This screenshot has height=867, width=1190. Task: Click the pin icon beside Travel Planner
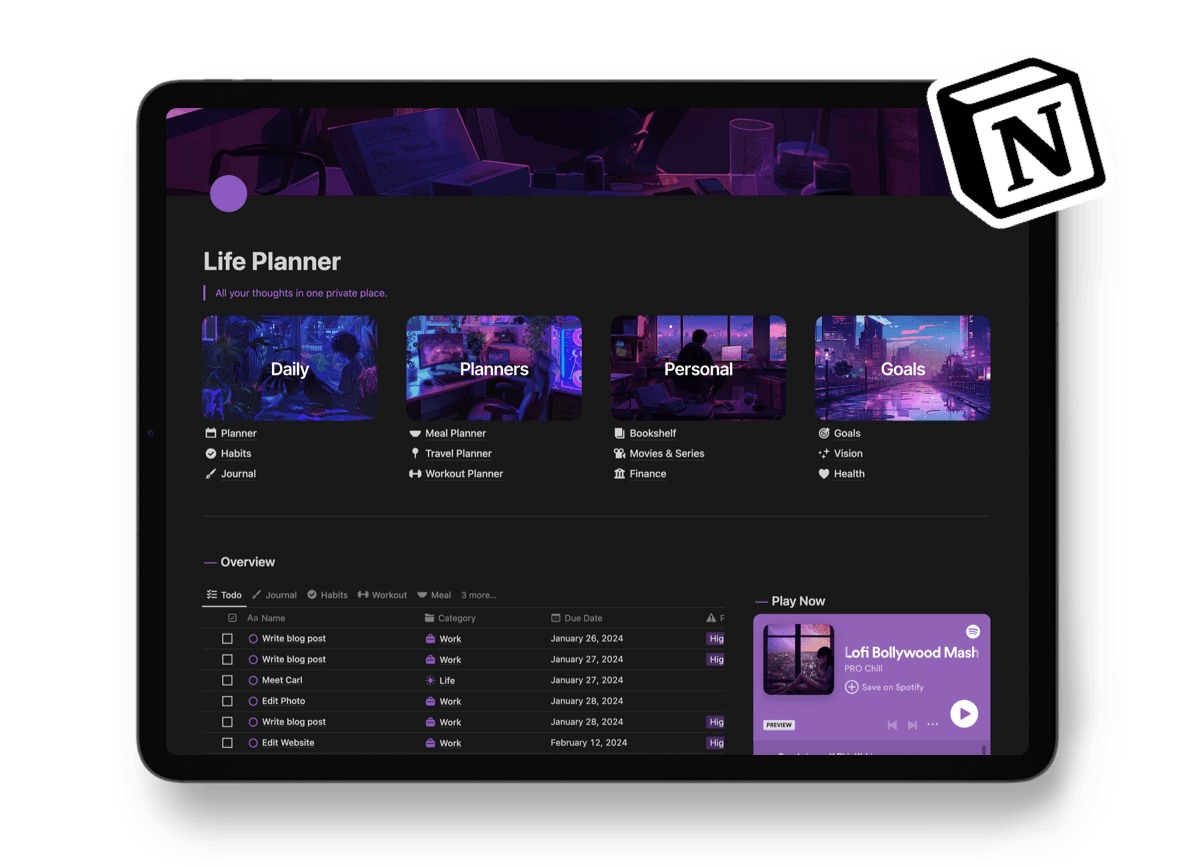click(x=415, y=453)
